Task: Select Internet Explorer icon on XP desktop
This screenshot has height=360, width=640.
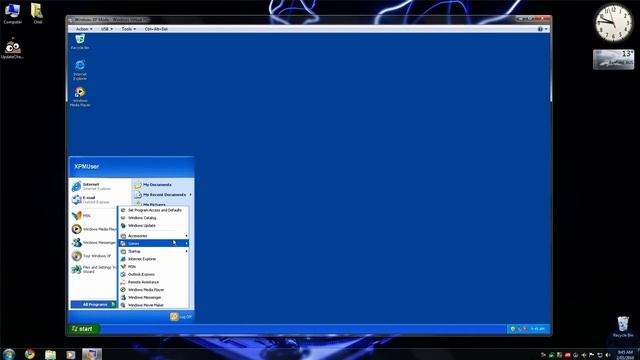Action: 80,70
